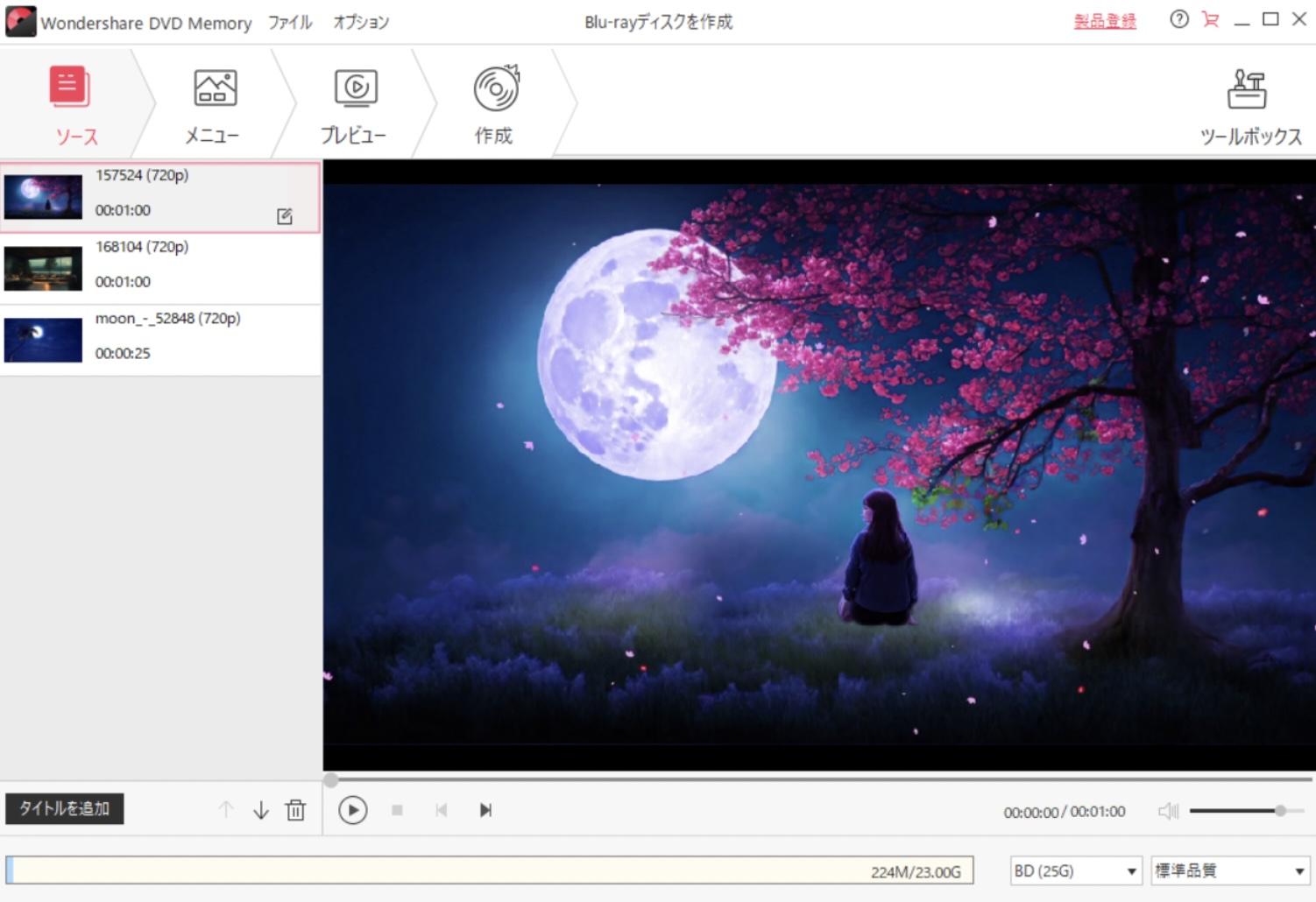Move the selected title down
This screenshot has width=1316, height=902.
click(261, 810)
